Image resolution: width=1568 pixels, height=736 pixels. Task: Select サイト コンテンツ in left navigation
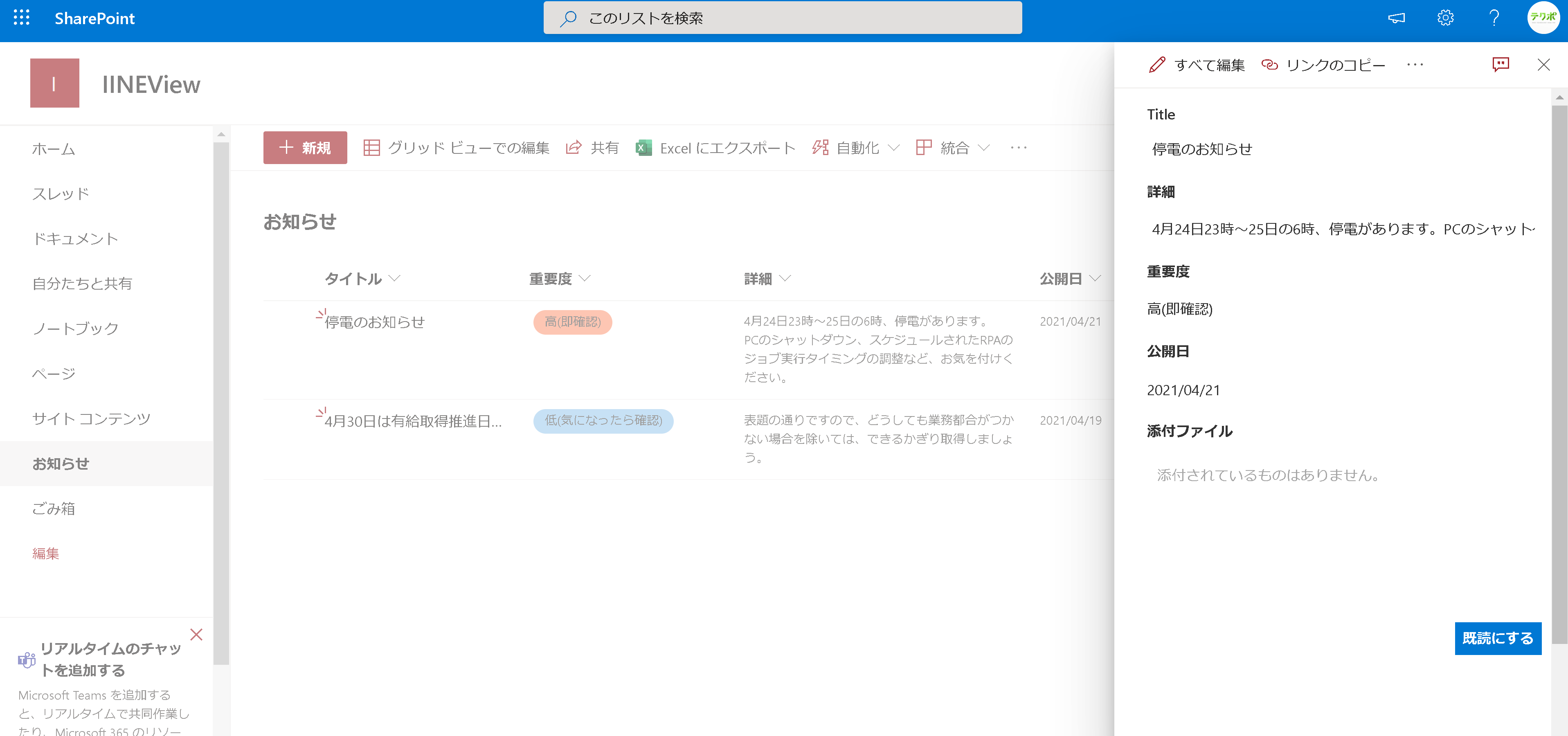(91, 419)
